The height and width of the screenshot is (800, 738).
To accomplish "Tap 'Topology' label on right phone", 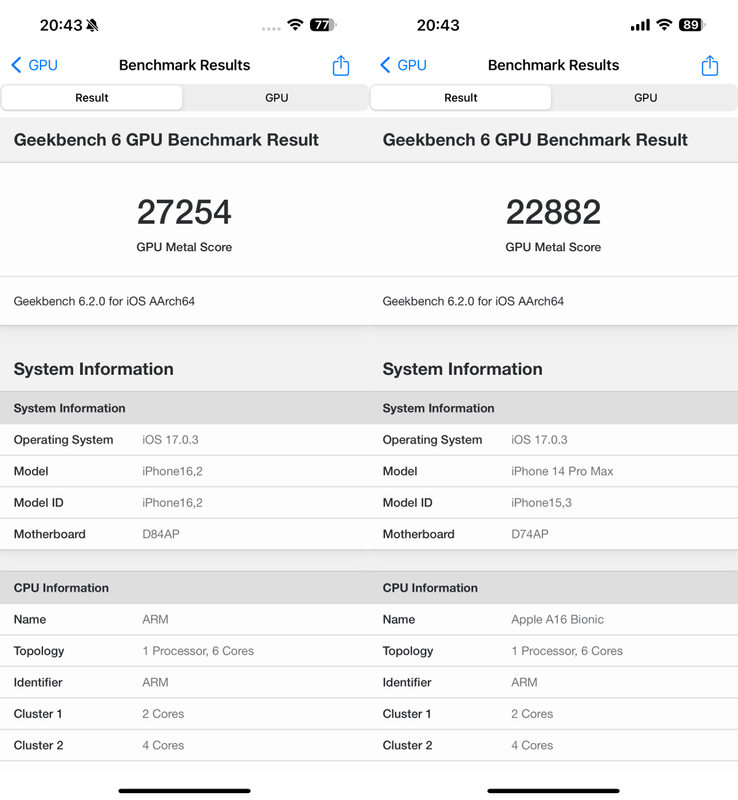I will 408,651.
